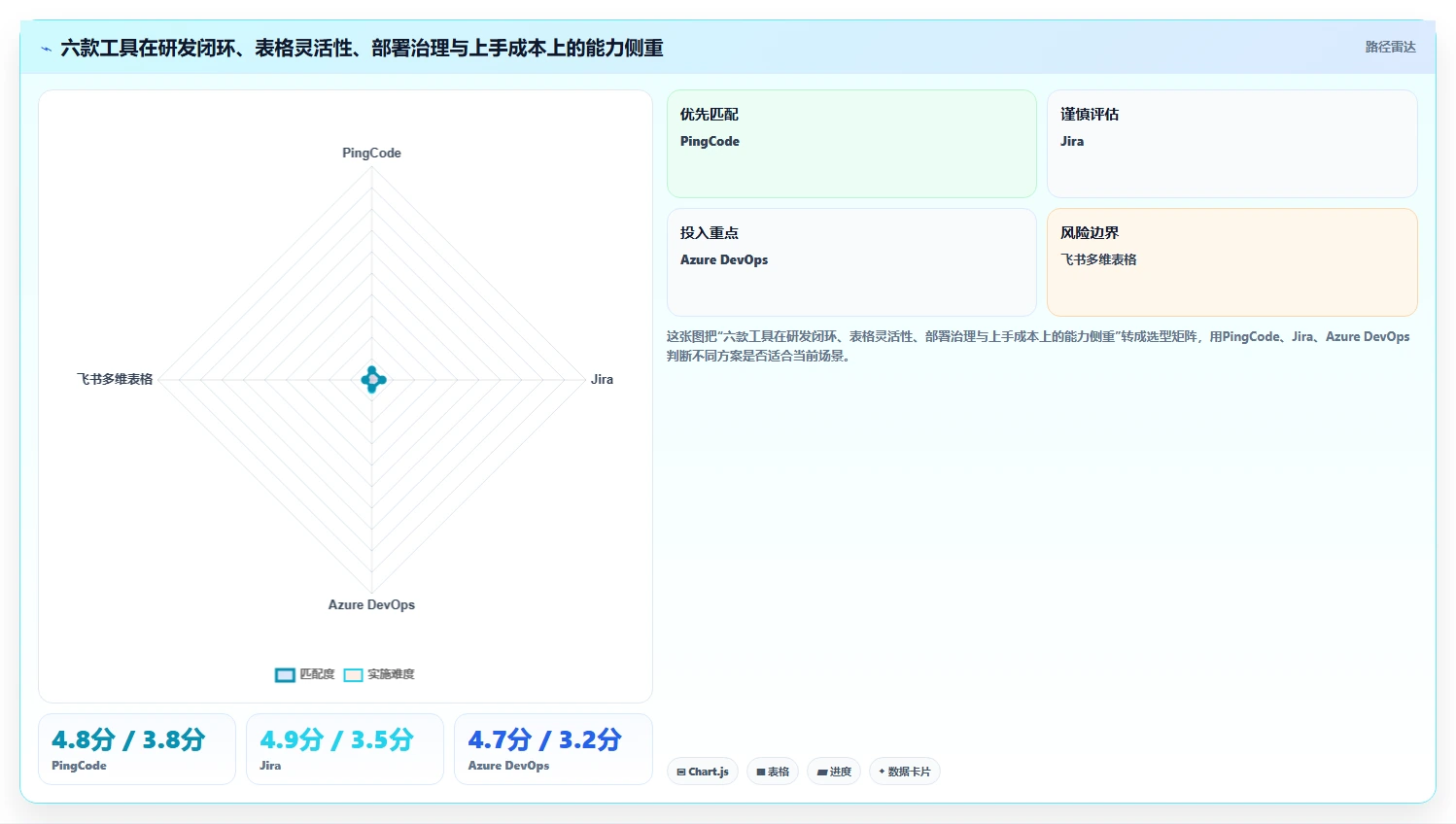Click the Azure DevOps axis label on the radar

click(x=371, y=604)
